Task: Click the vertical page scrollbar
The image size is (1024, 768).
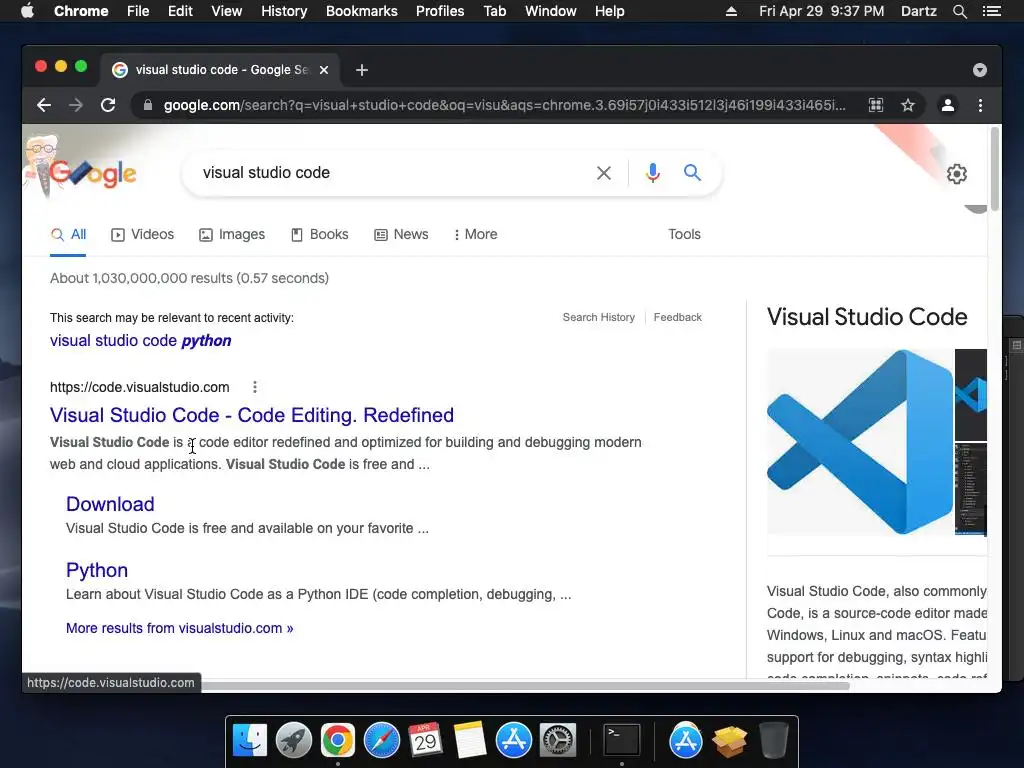Action: [995, 169]
